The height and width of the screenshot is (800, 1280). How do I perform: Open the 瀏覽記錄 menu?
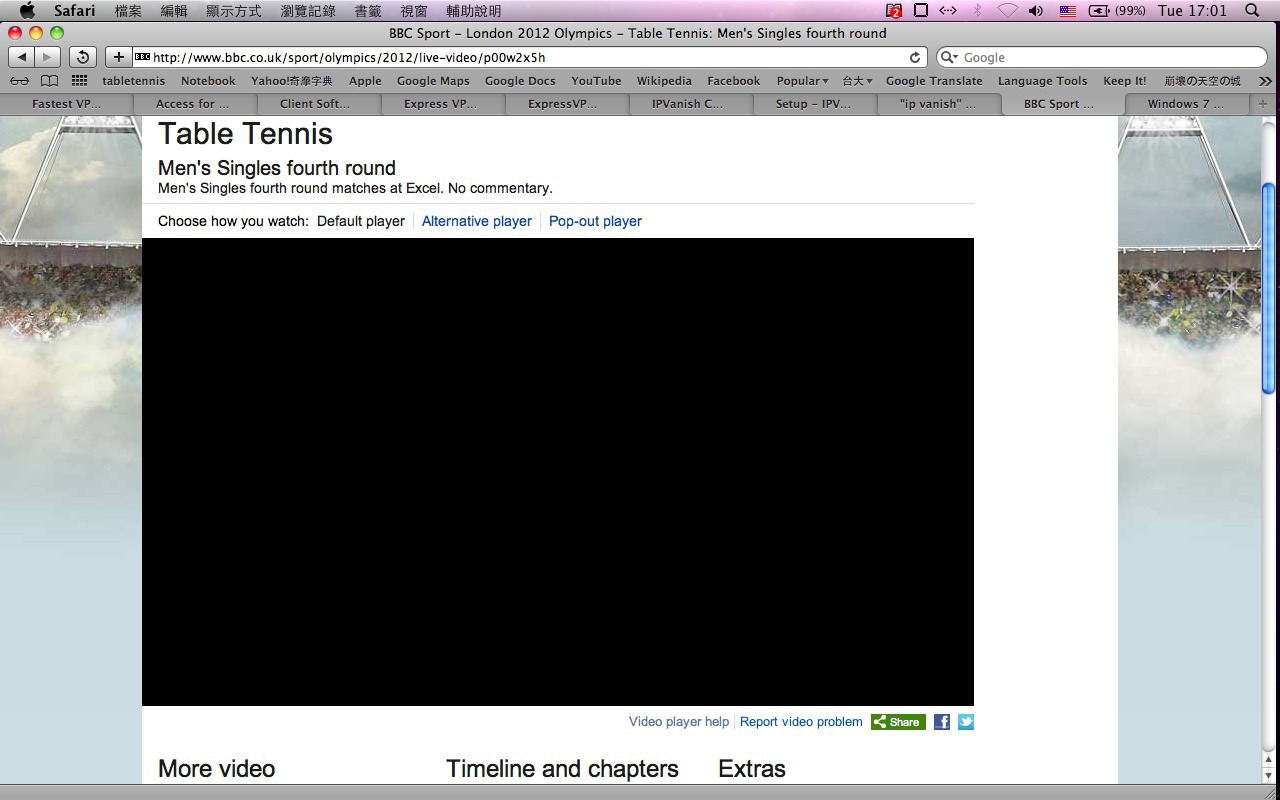coord(308,11)
